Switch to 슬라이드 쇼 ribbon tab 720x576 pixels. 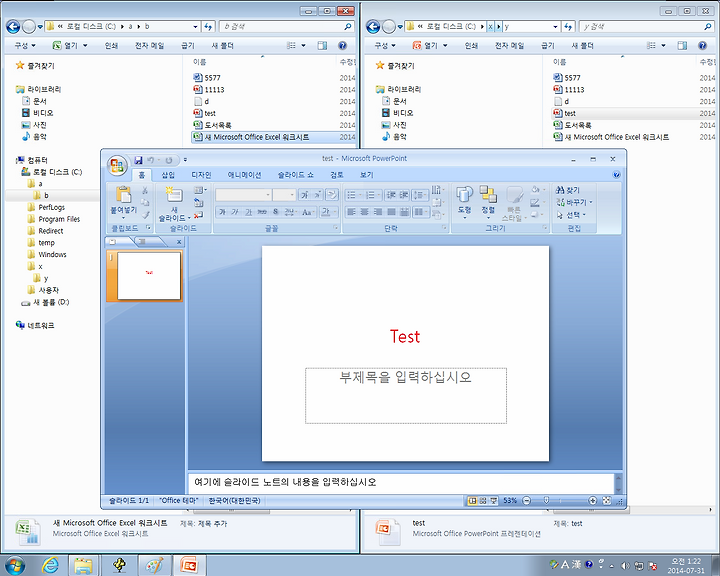296,175
